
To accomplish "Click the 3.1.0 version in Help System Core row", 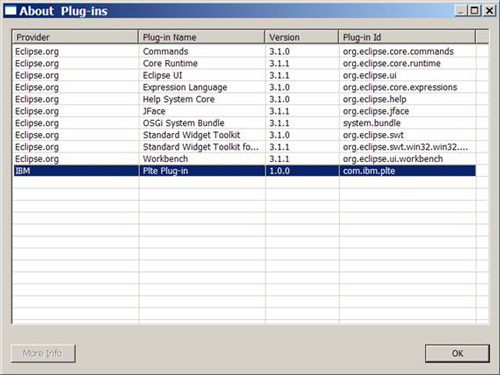I will 279,99.
